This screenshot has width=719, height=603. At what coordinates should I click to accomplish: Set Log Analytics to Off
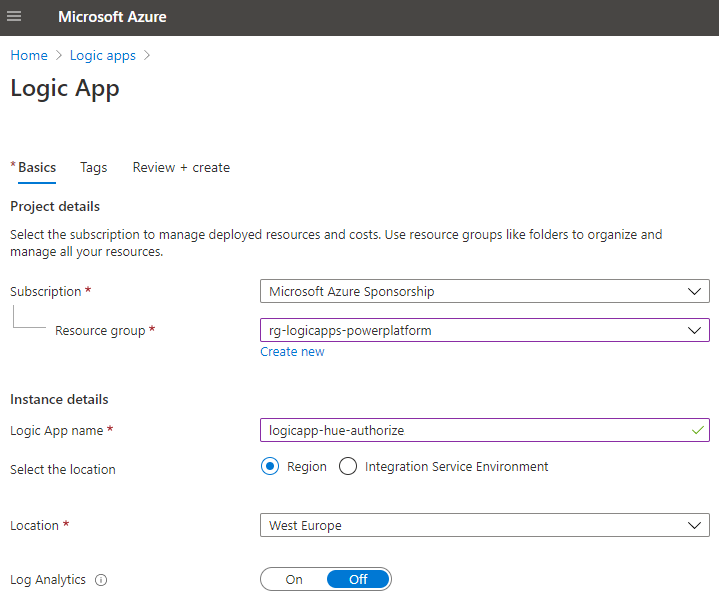(358, 580)
